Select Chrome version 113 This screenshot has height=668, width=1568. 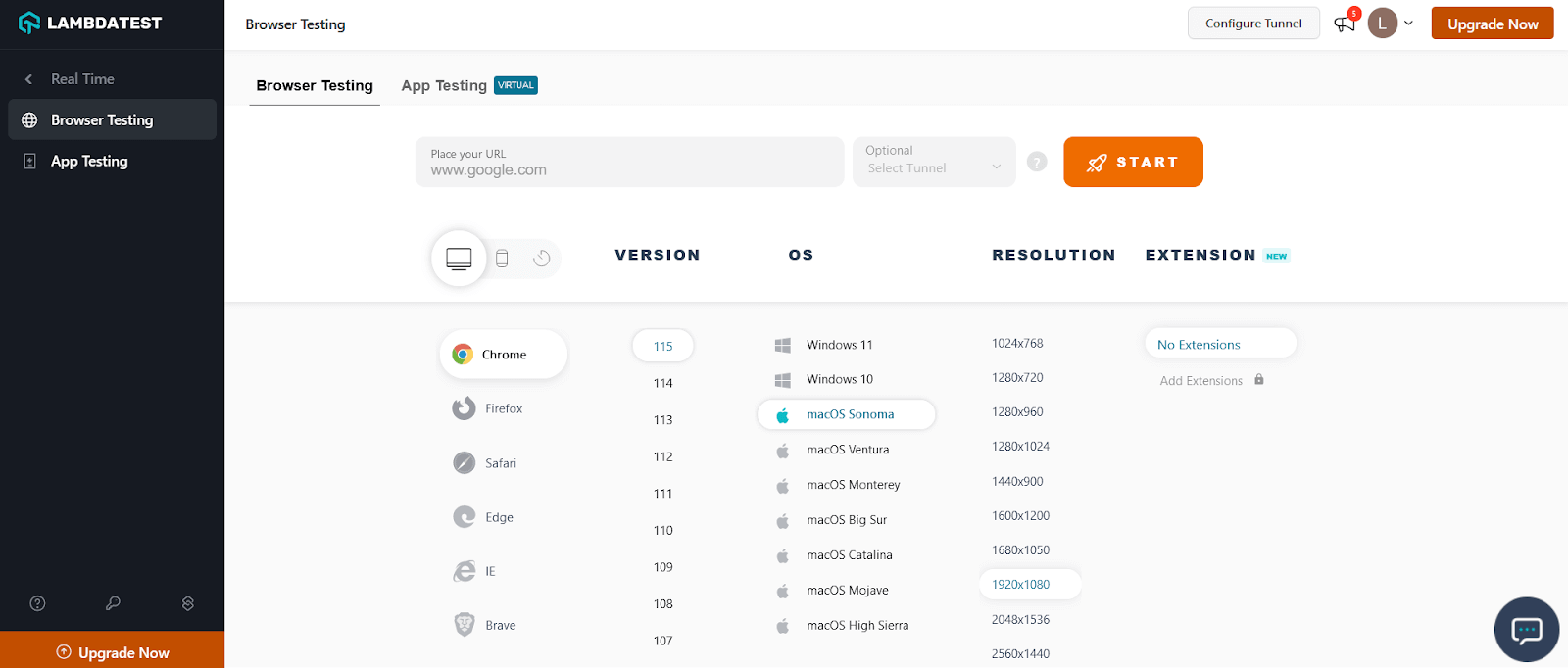[663, 420]
